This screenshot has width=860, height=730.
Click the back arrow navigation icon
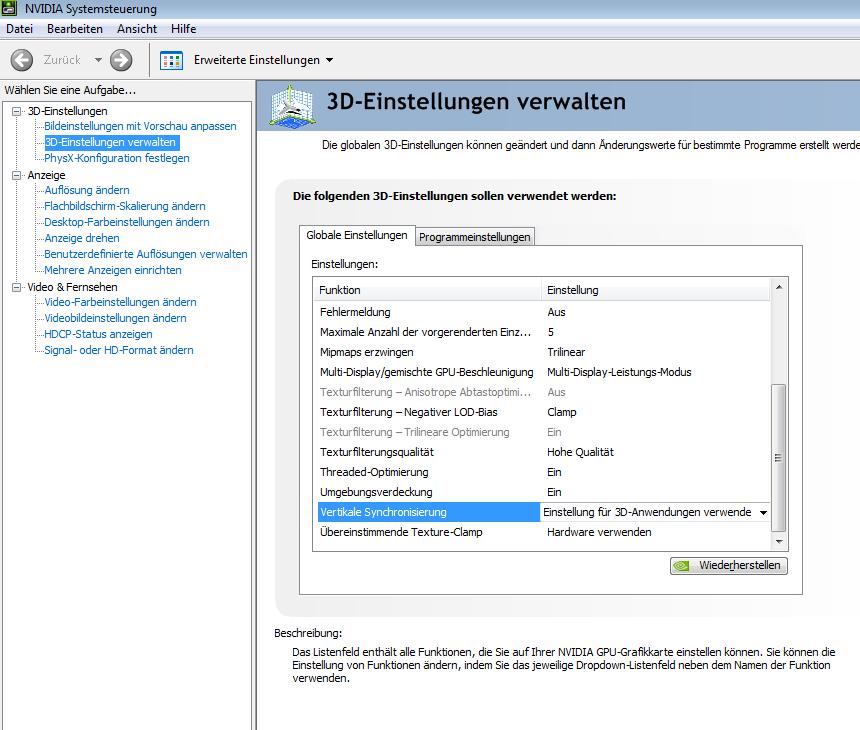coord(22,60)
